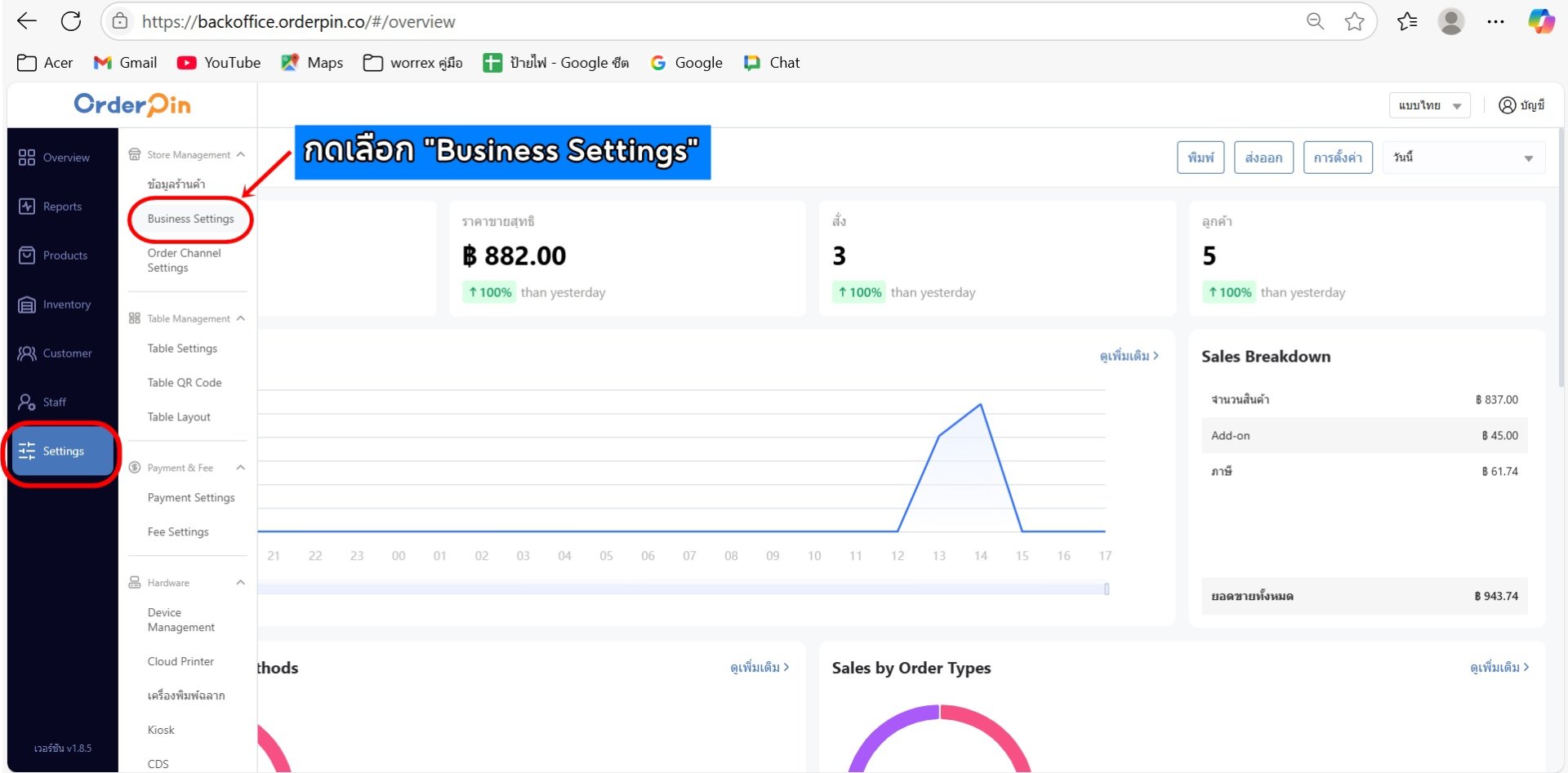View more link for Sales by Order Types
Image resolution: width=1568 pixels, height=773 pixels.
point(1499,668)
